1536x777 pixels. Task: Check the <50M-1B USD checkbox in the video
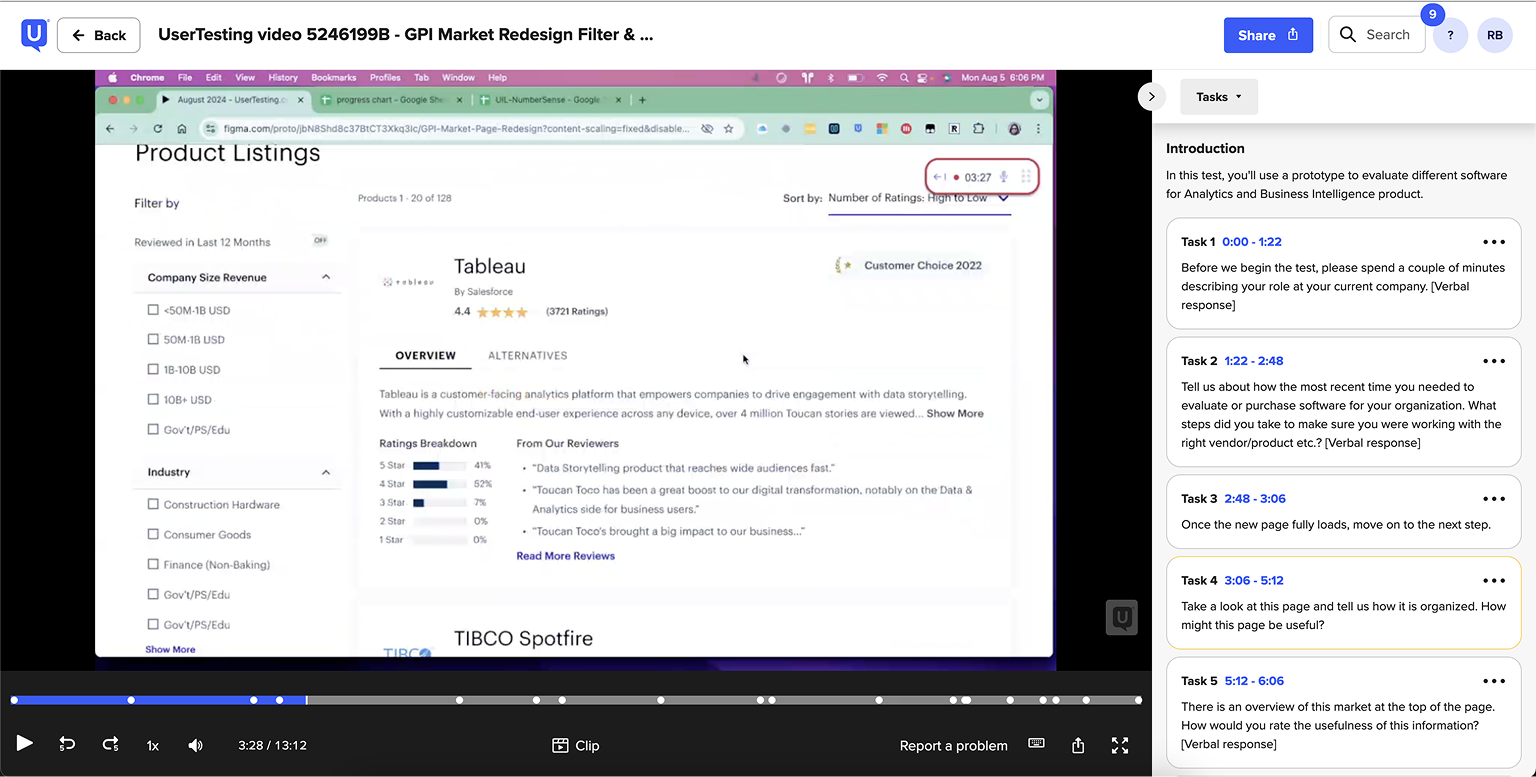click(153, 310)
